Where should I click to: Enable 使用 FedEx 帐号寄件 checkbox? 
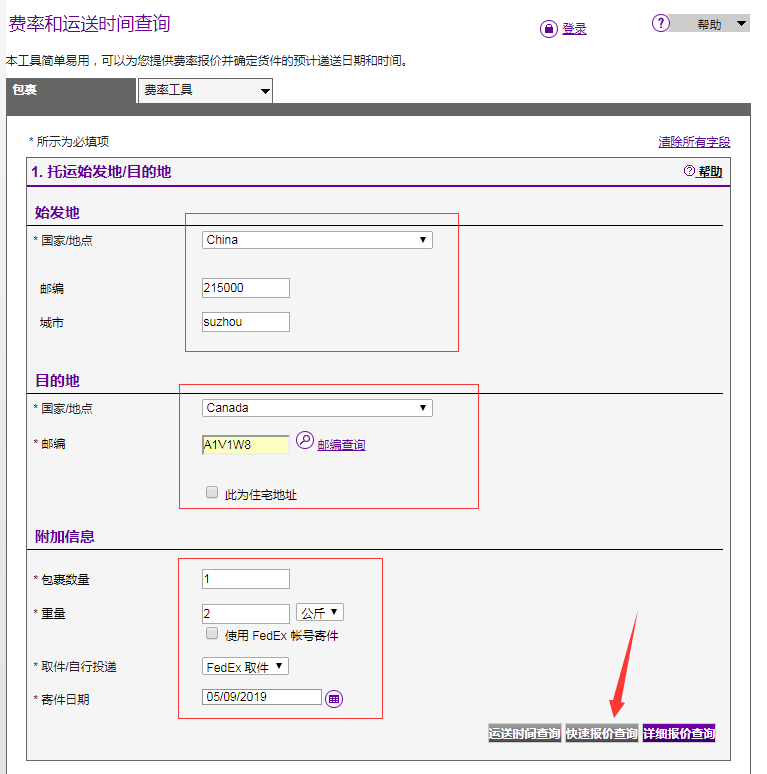coord(212,633)
